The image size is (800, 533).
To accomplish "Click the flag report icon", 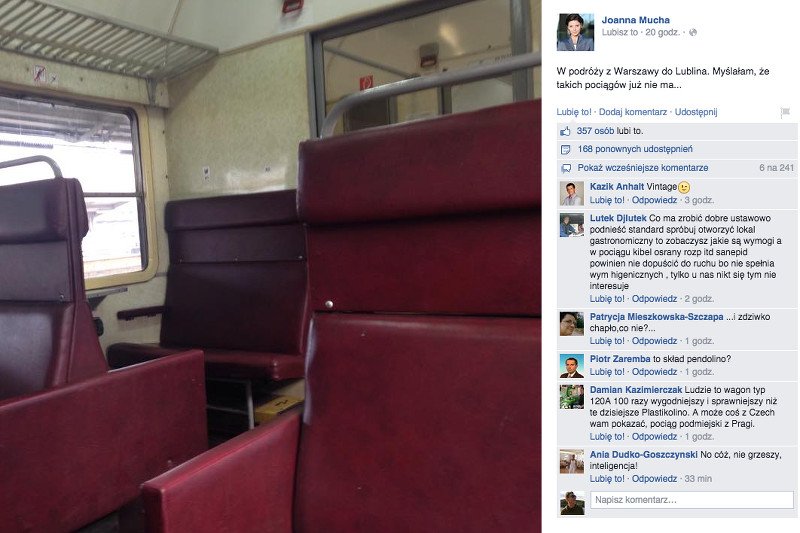I will pyautogui.click(x=785, y=112).
